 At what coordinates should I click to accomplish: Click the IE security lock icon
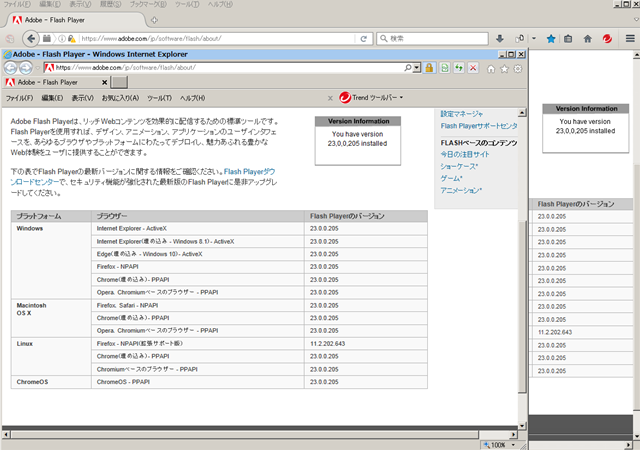pos(429,68)
